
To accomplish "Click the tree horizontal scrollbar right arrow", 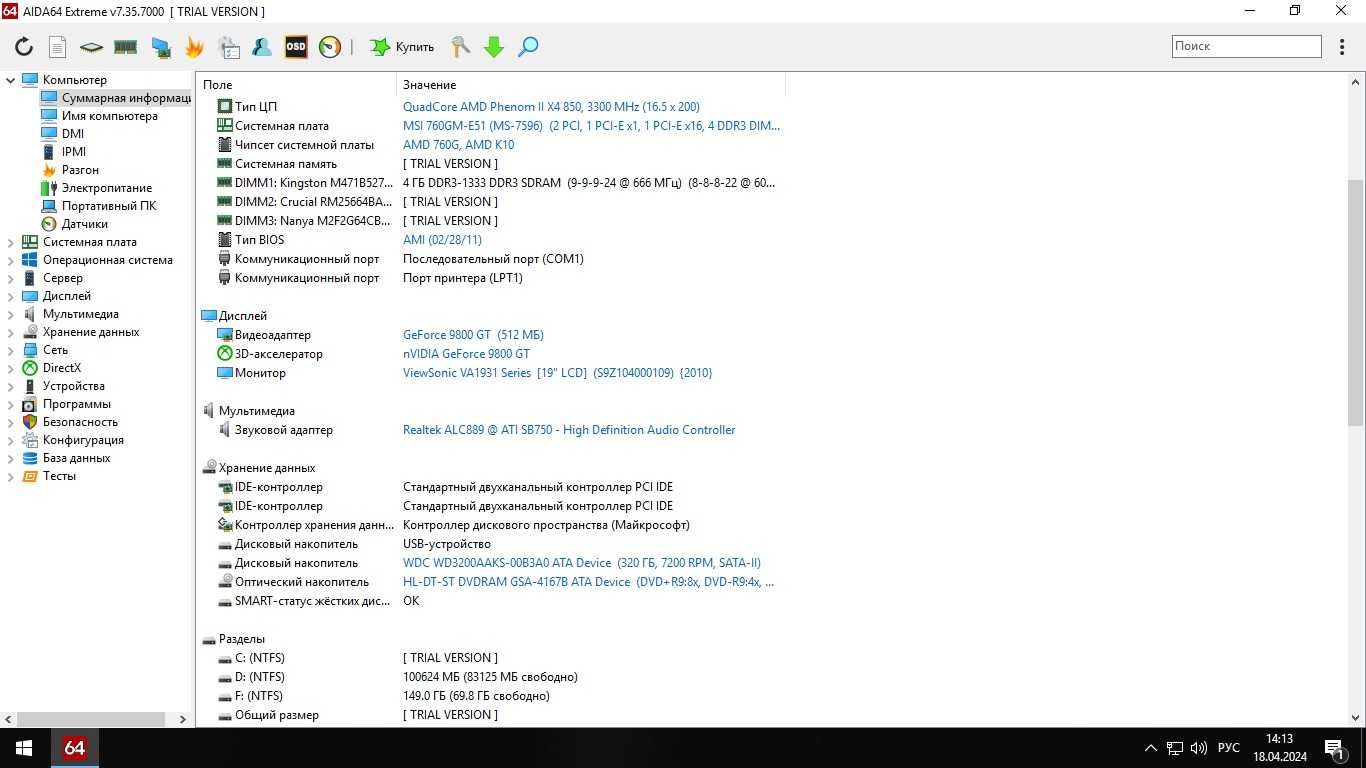I will coord(182,719).
